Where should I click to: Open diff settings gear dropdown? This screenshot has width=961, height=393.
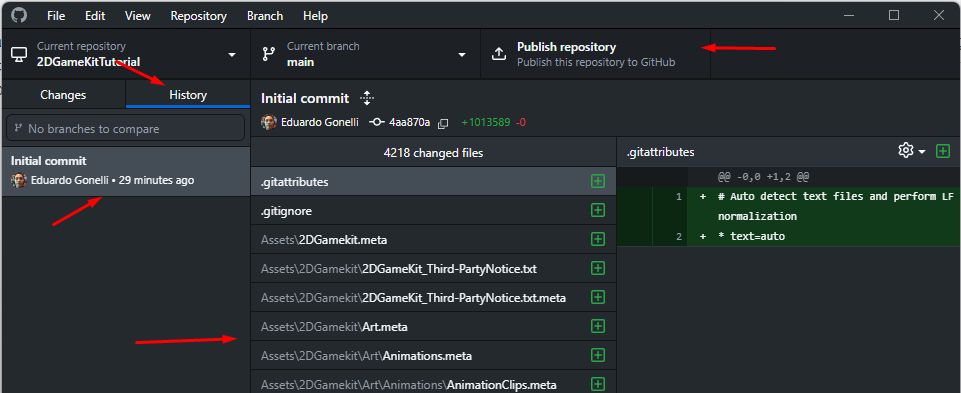click(x=911, y=151)
